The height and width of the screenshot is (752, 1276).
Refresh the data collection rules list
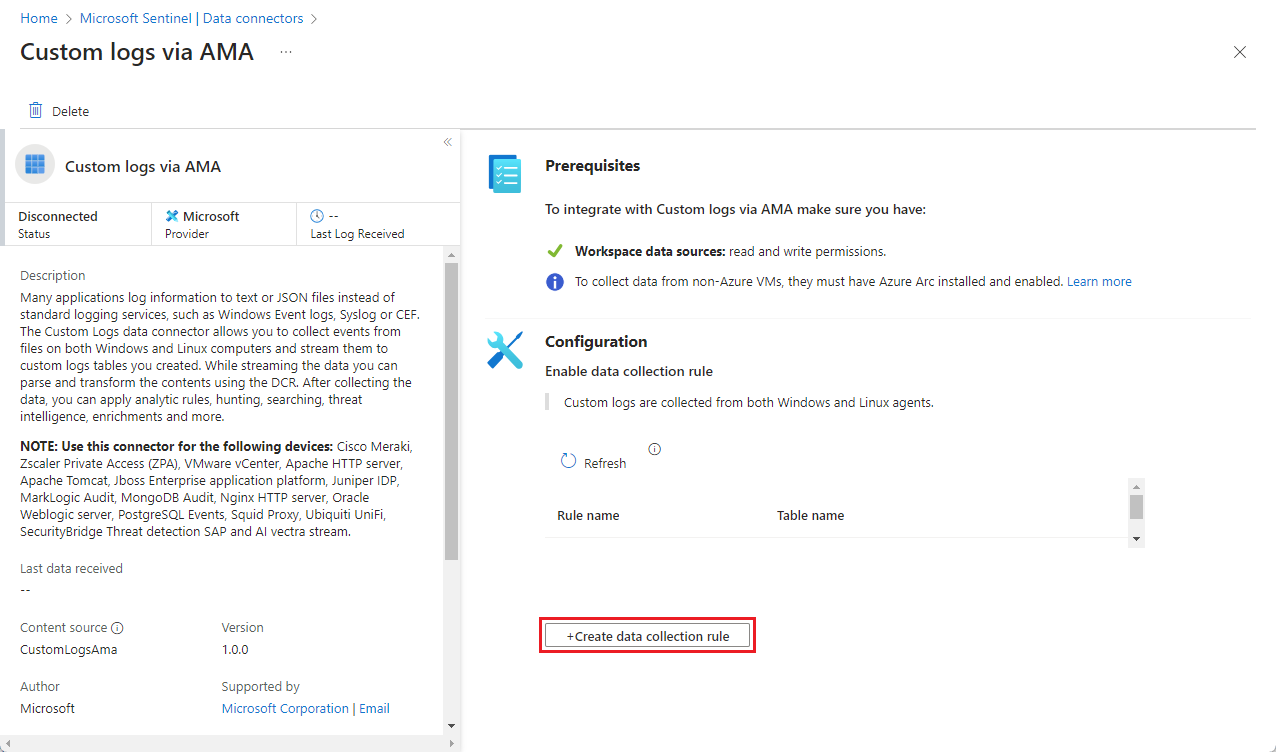pyautogui.click(x=593, y=462)
